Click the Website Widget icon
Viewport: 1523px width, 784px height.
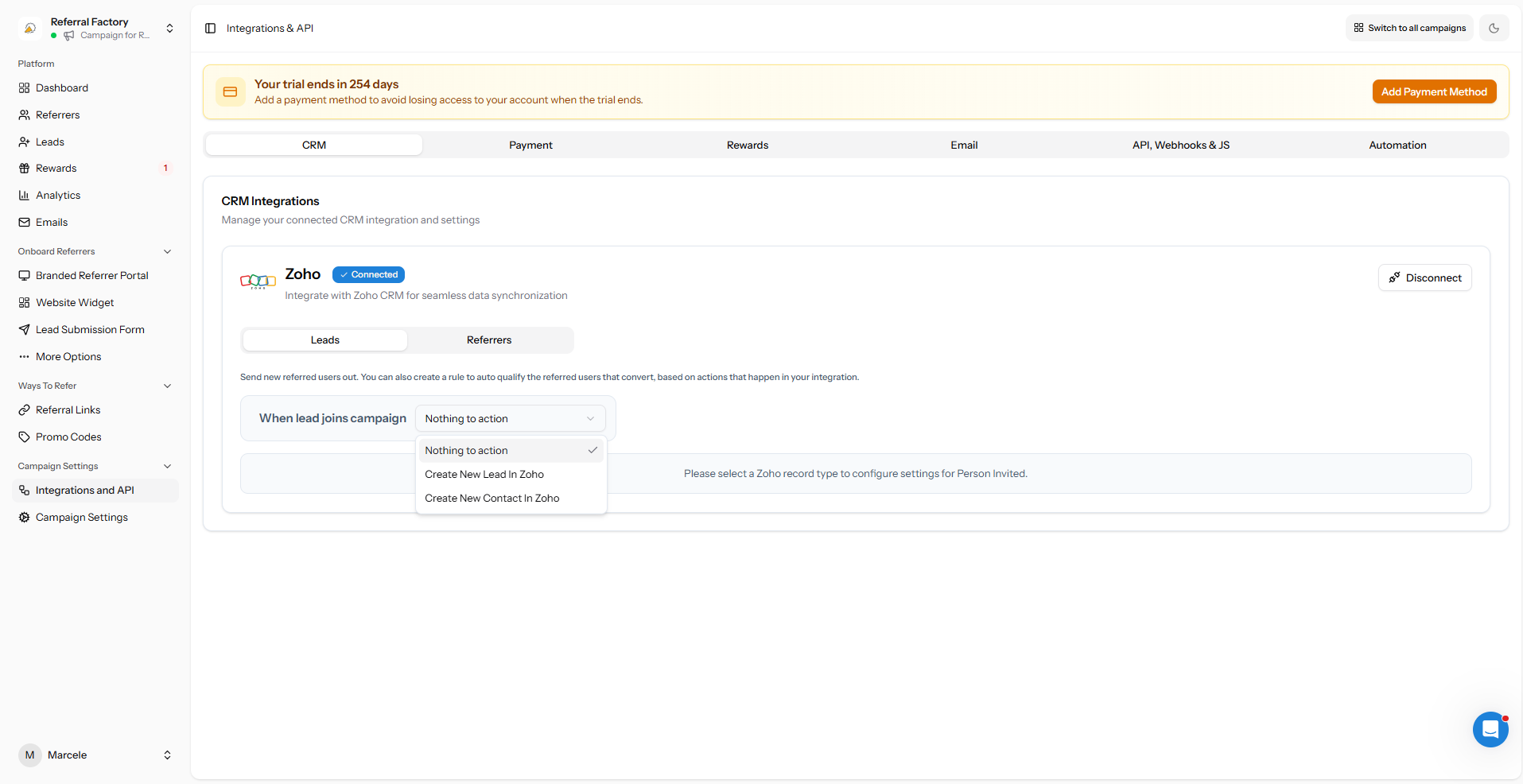pyautogui.click(x=25, y=303)
